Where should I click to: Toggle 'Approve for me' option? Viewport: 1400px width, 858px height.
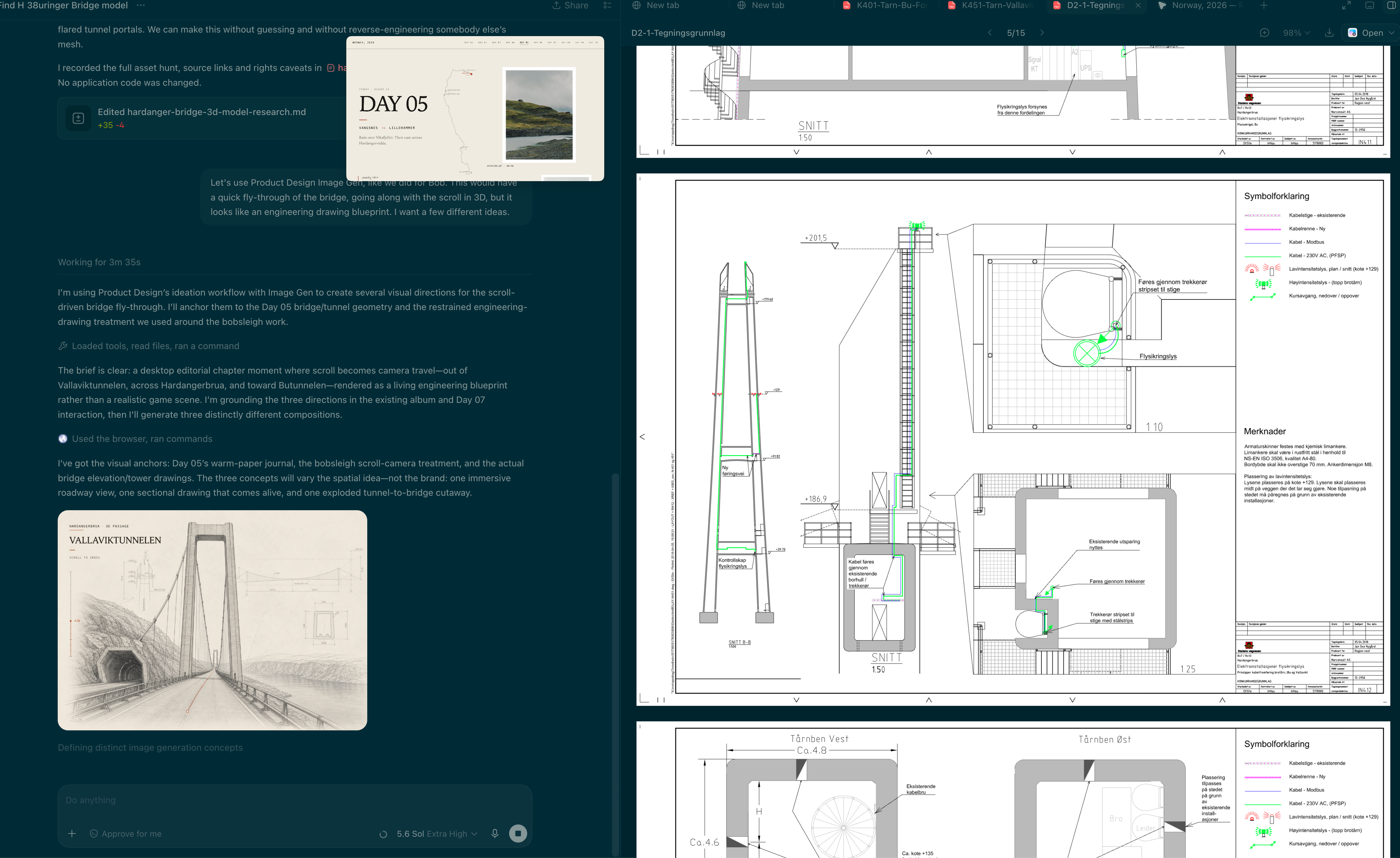[x=125, y=834]
